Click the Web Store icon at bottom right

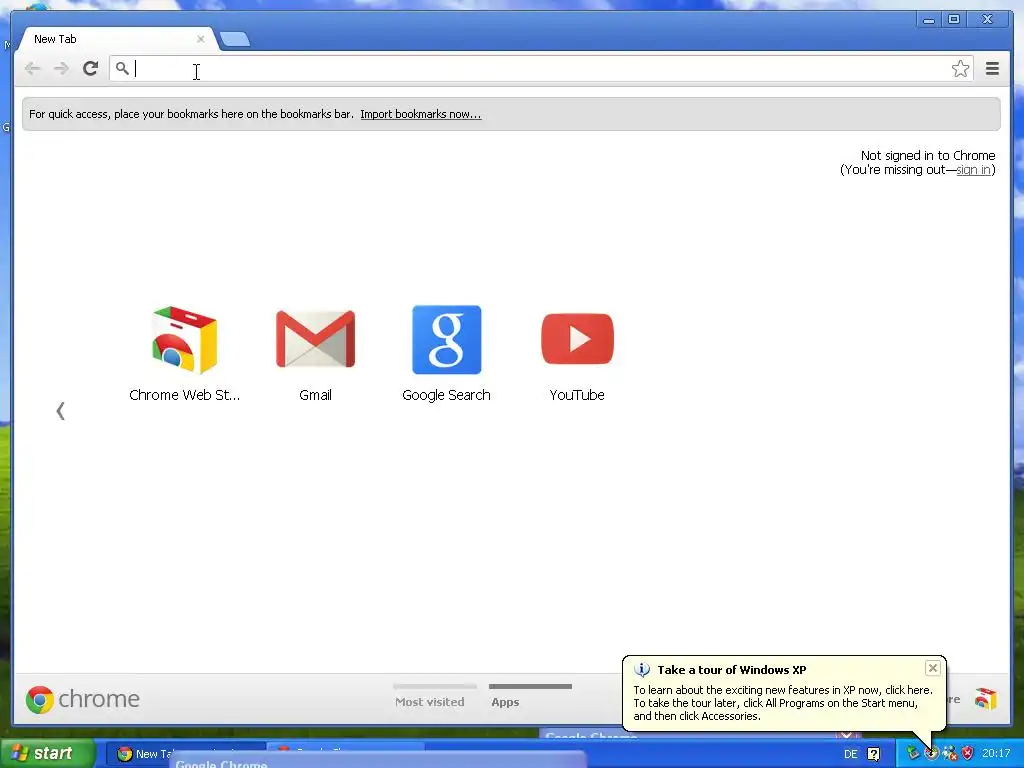(986, 699)
